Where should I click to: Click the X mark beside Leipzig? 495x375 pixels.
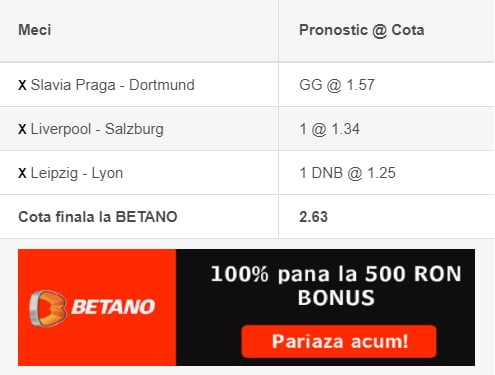(x=22, y=173)
